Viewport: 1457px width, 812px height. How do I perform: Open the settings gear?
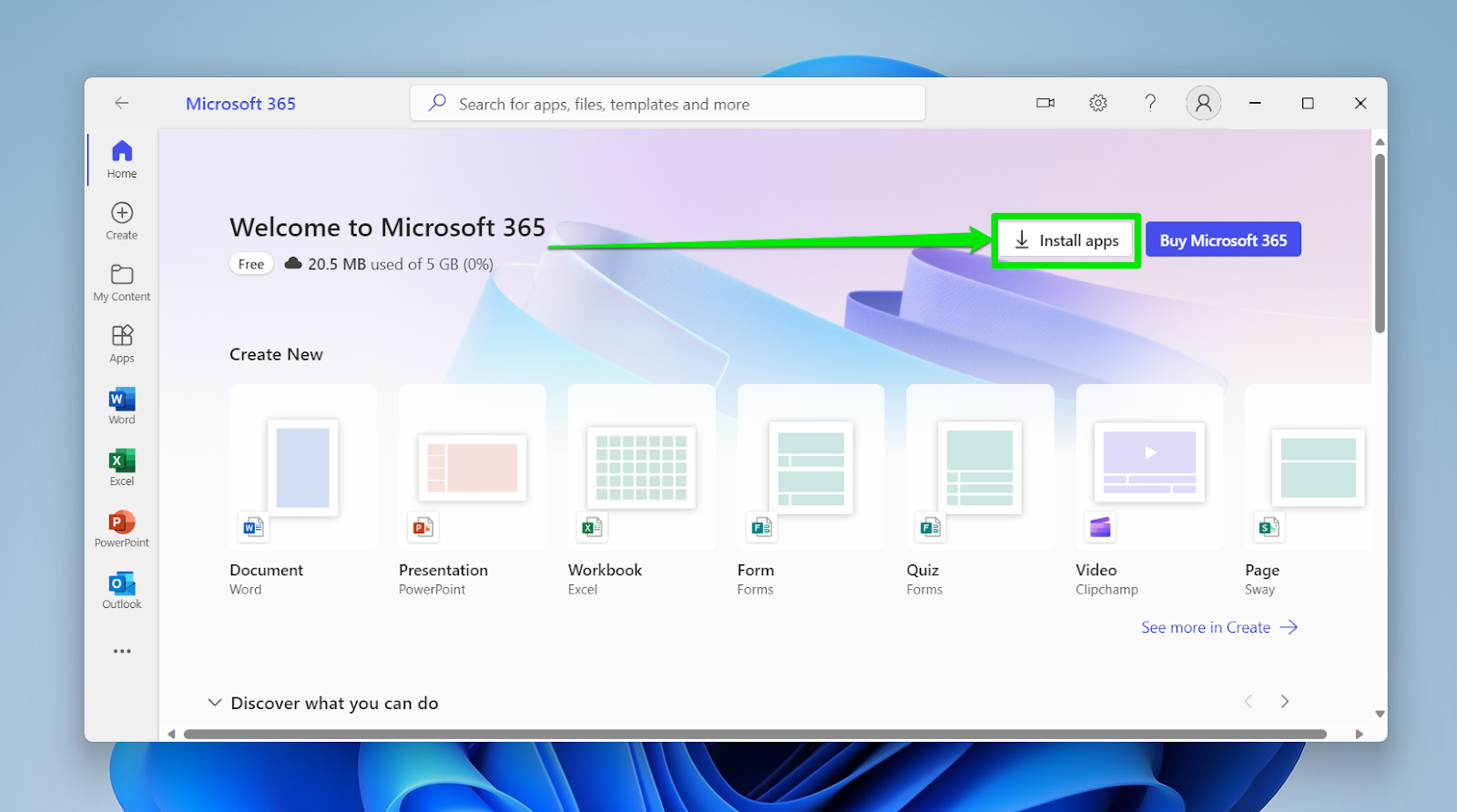[x=1098, y=103]
